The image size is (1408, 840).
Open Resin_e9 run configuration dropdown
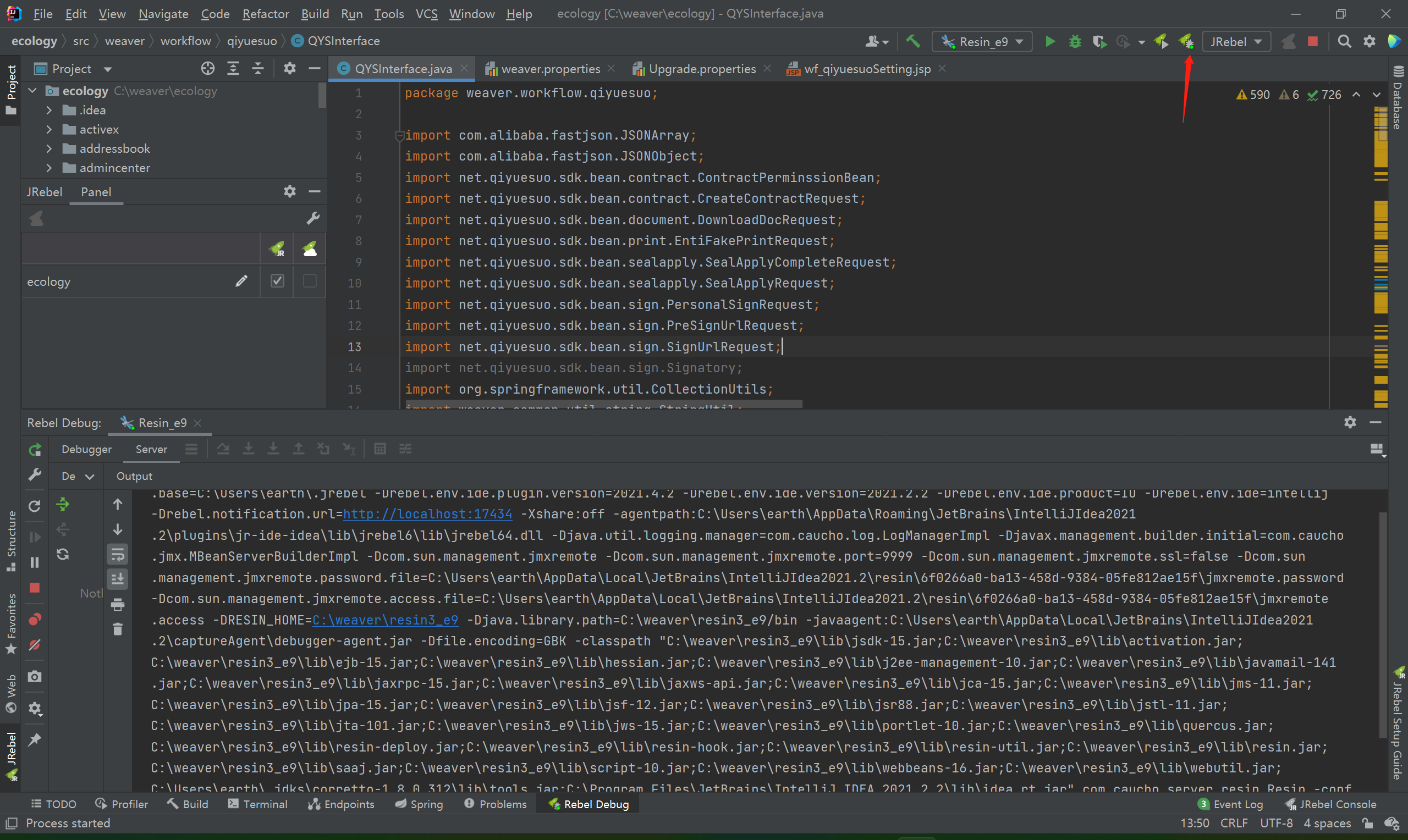(x=982, y=41)
